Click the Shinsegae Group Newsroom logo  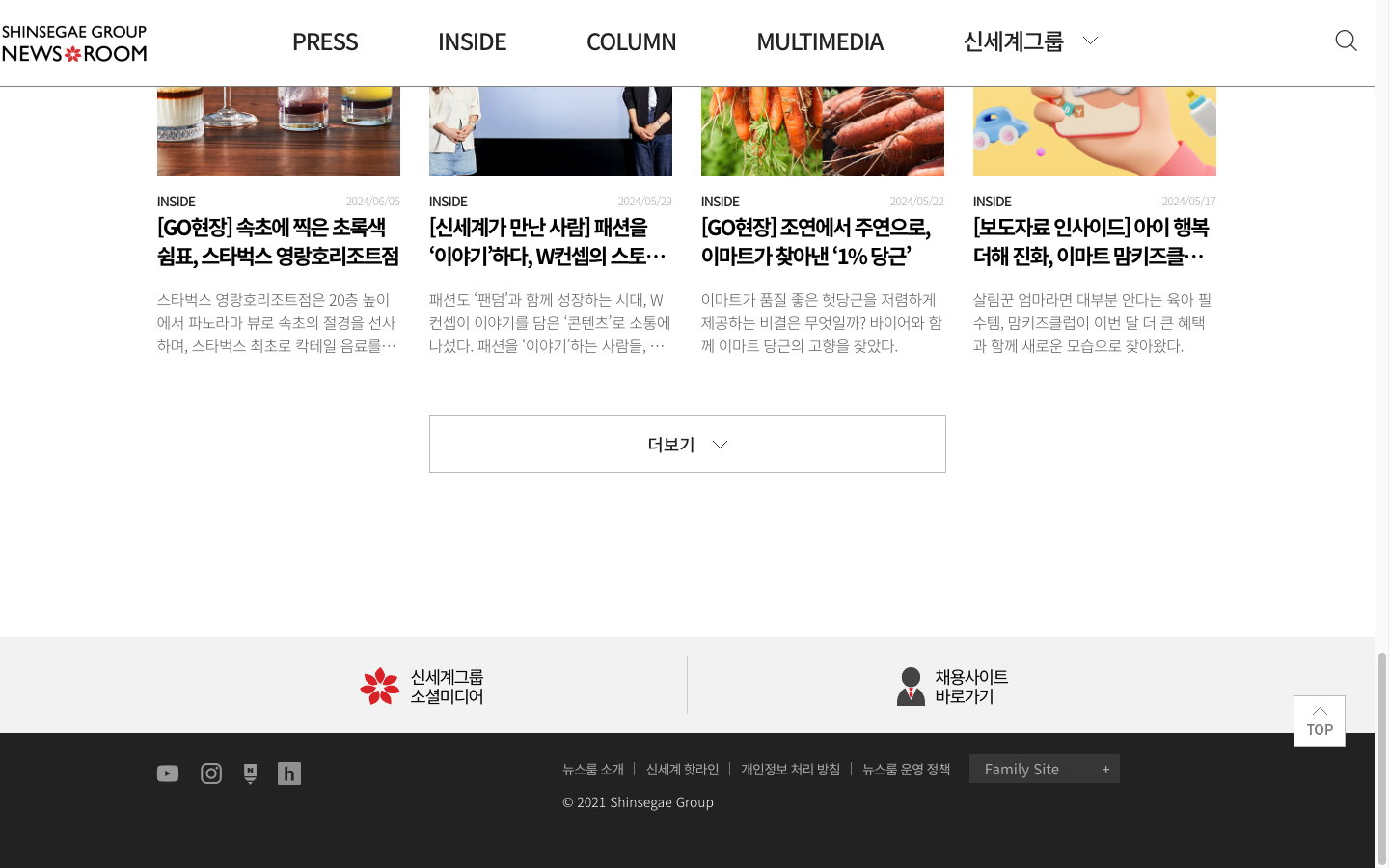[74, 43]
